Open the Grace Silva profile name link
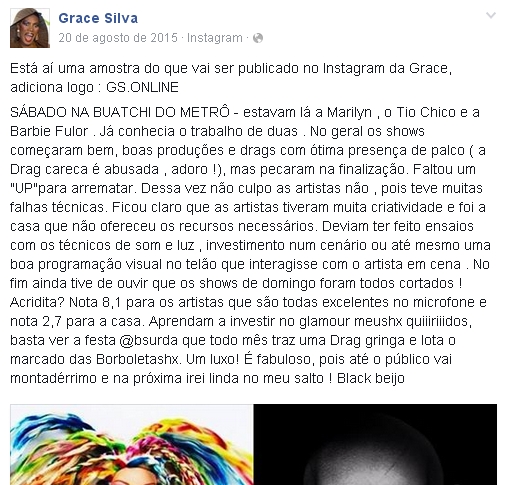 pos(98,18)
